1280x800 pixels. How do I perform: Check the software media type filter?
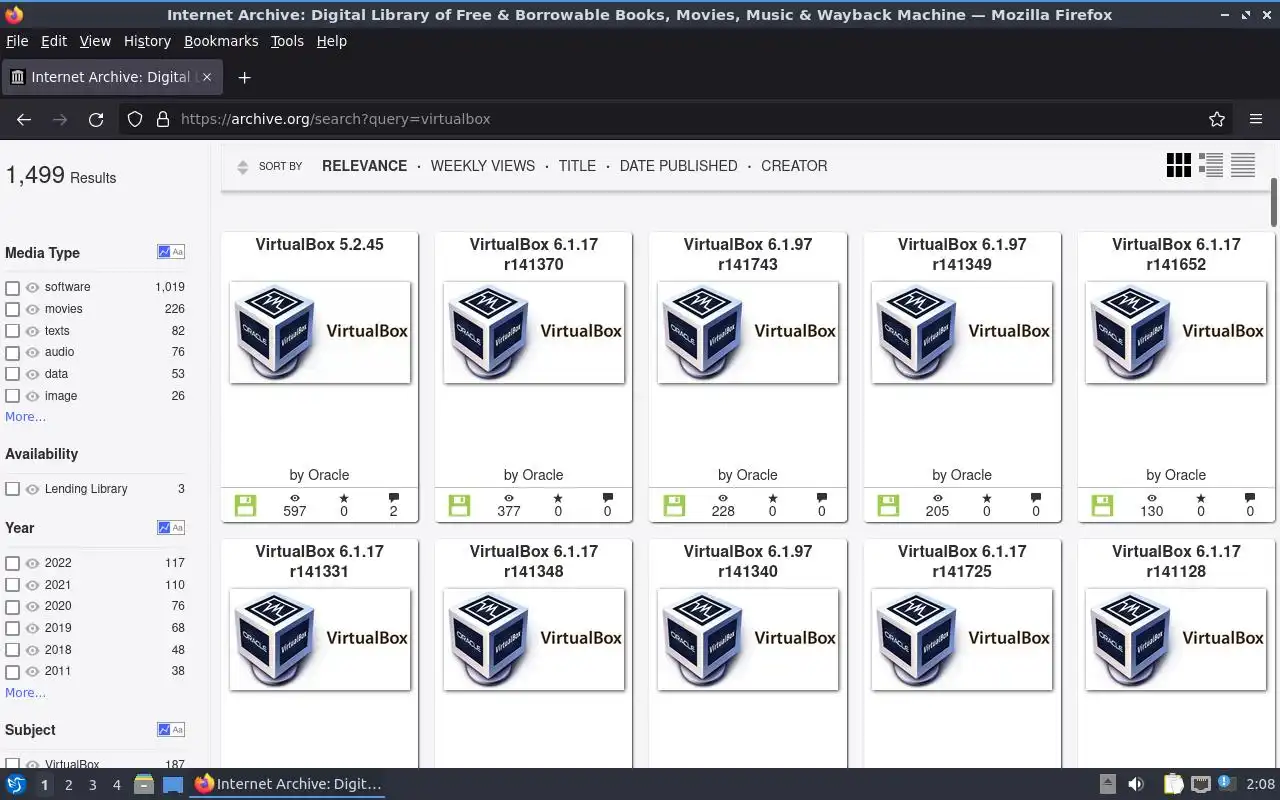(x=12, y=288)
